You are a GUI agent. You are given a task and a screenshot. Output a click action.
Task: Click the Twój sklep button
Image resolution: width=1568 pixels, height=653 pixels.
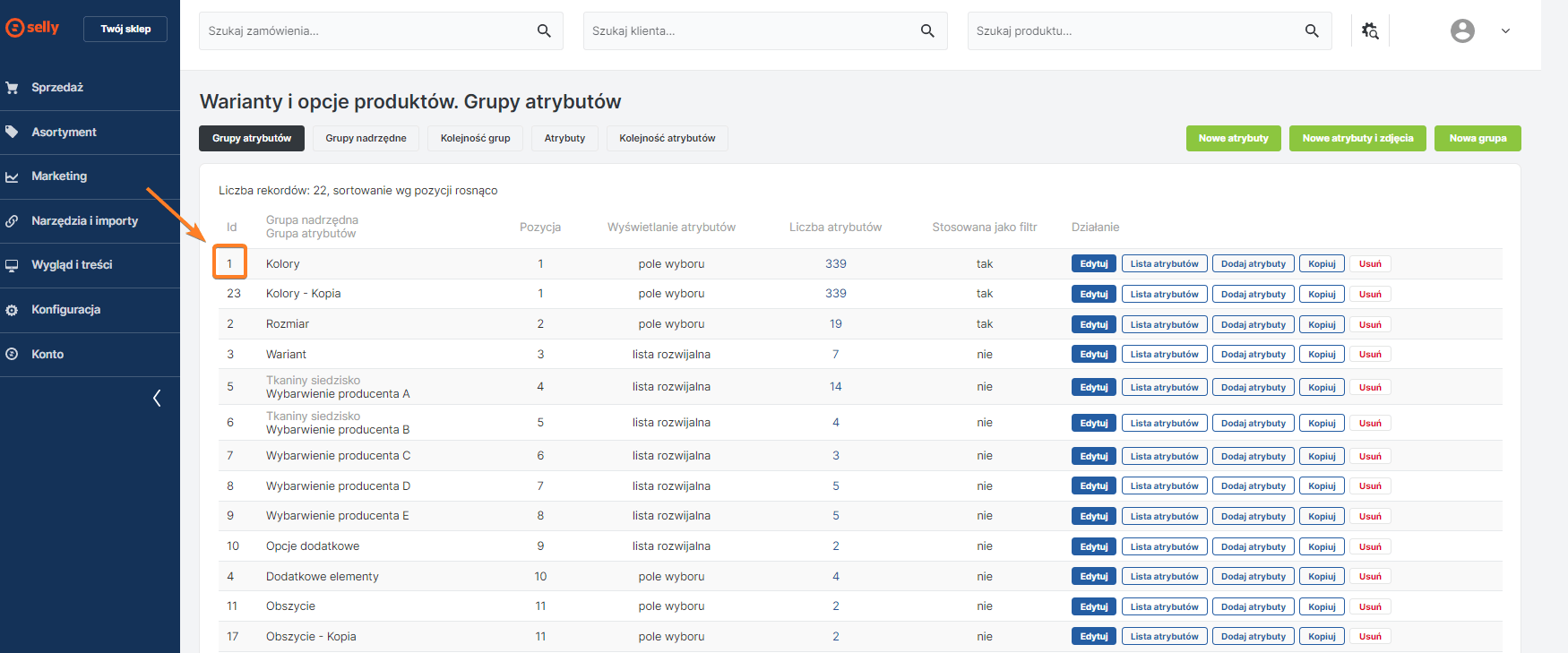point(125,29)
